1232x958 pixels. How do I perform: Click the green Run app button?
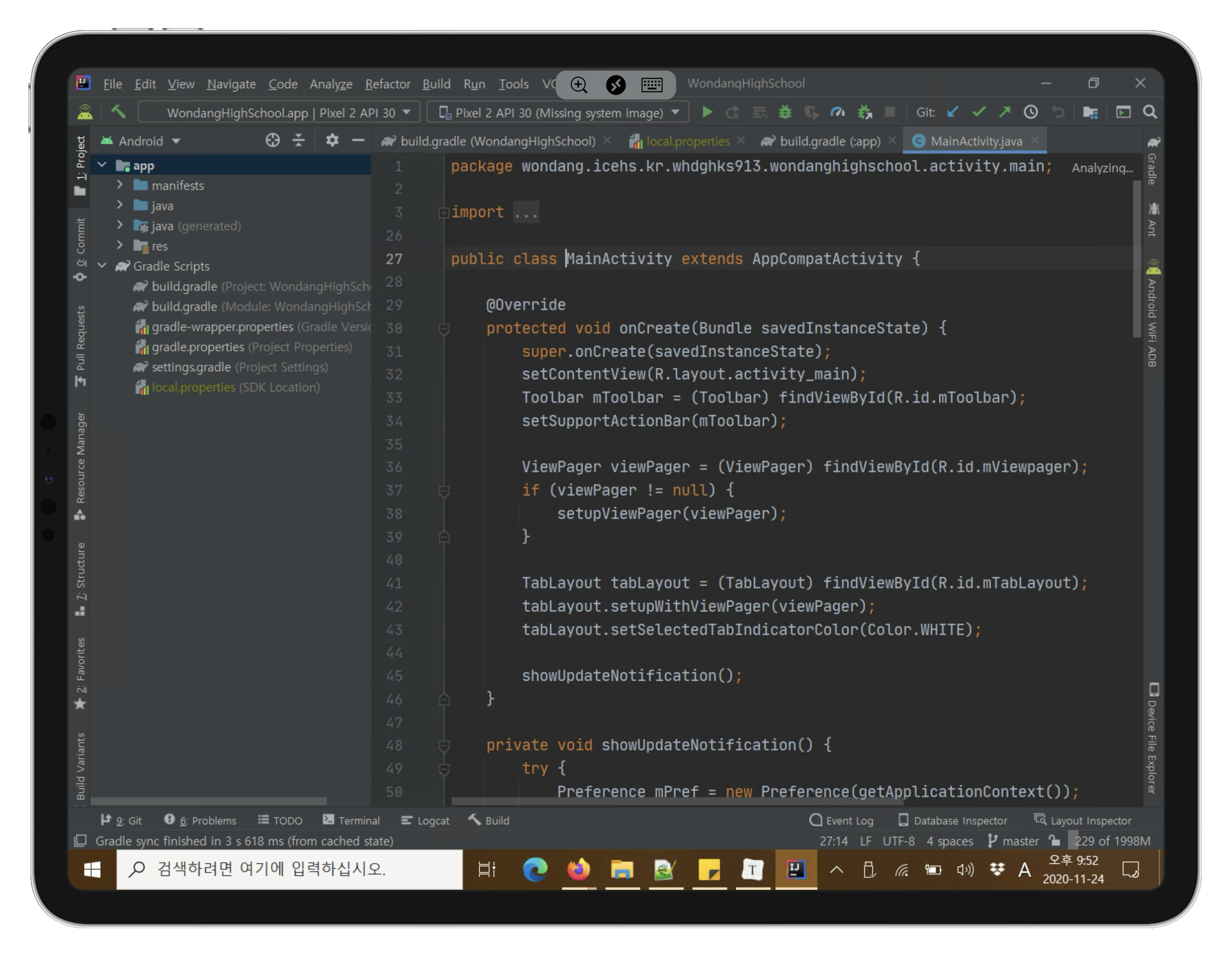[706, 112]
